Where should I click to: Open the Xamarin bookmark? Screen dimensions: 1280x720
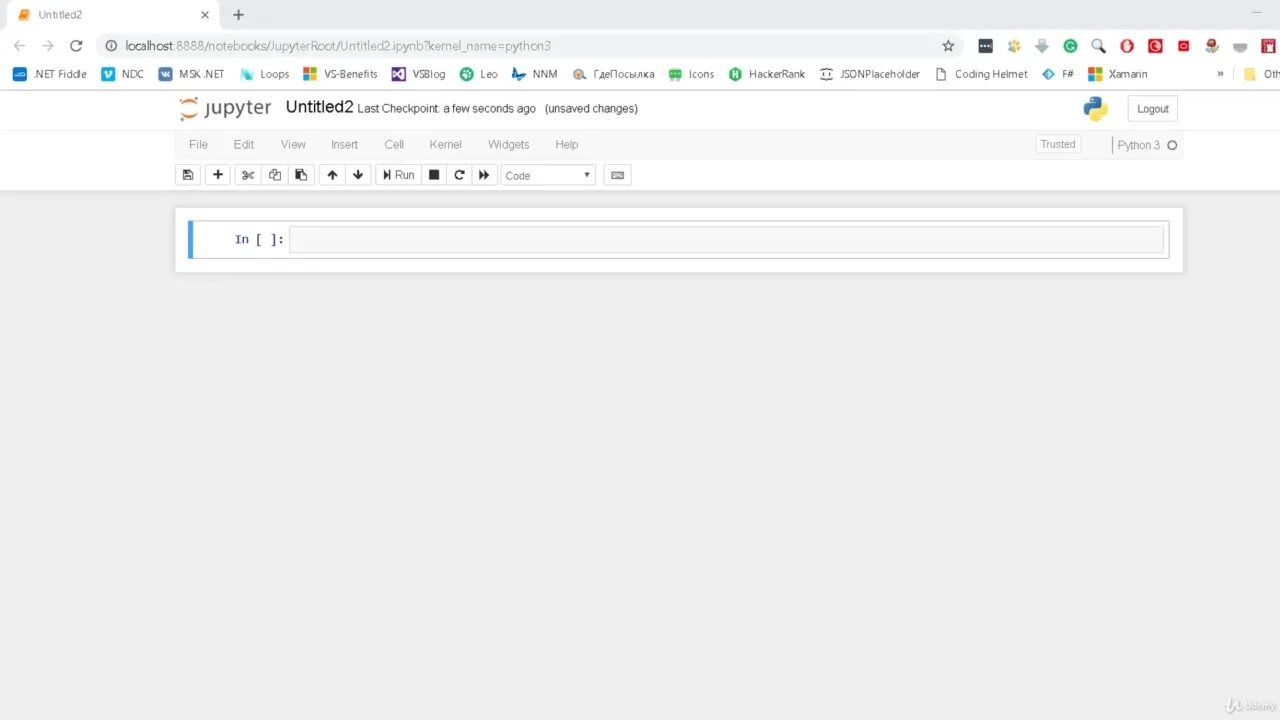1118,74
